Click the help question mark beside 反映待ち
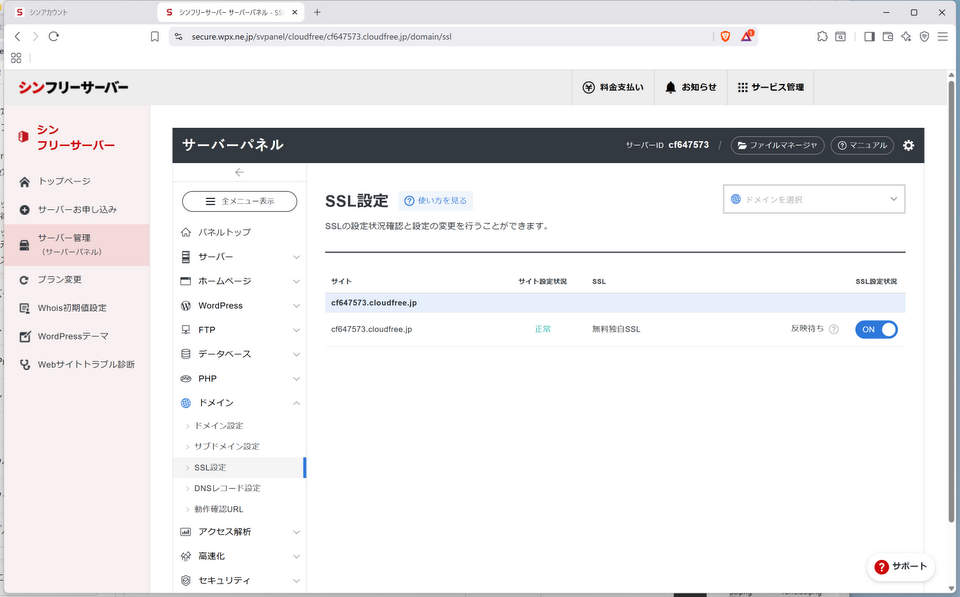Image resolution: width=960 pixels, height=597 pixels. [x=833, y=329]
